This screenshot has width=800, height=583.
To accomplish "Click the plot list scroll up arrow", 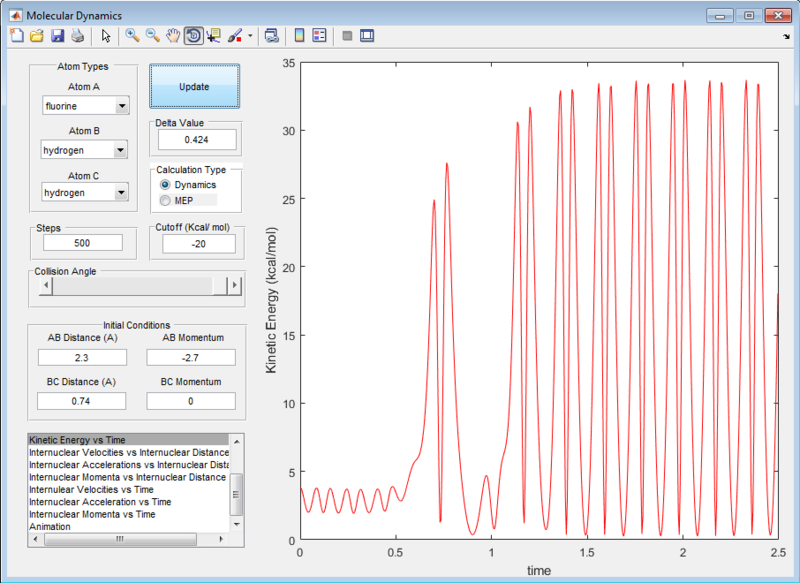I will (237, 441).
